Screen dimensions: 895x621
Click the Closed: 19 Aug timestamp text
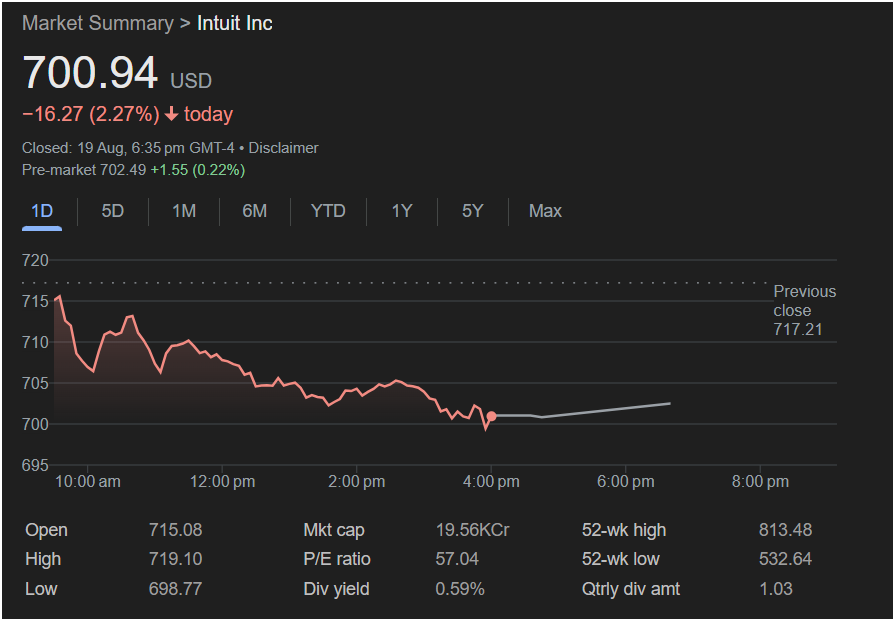[x=128, y=148]
